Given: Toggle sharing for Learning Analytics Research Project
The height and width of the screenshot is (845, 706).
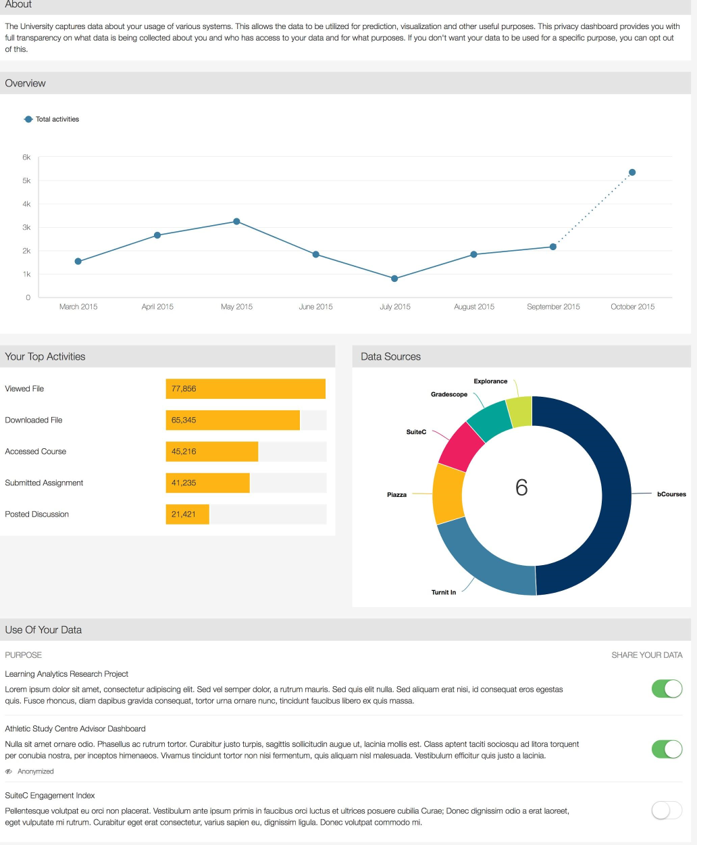Looking at the screenshot, I should click(667, 689).
